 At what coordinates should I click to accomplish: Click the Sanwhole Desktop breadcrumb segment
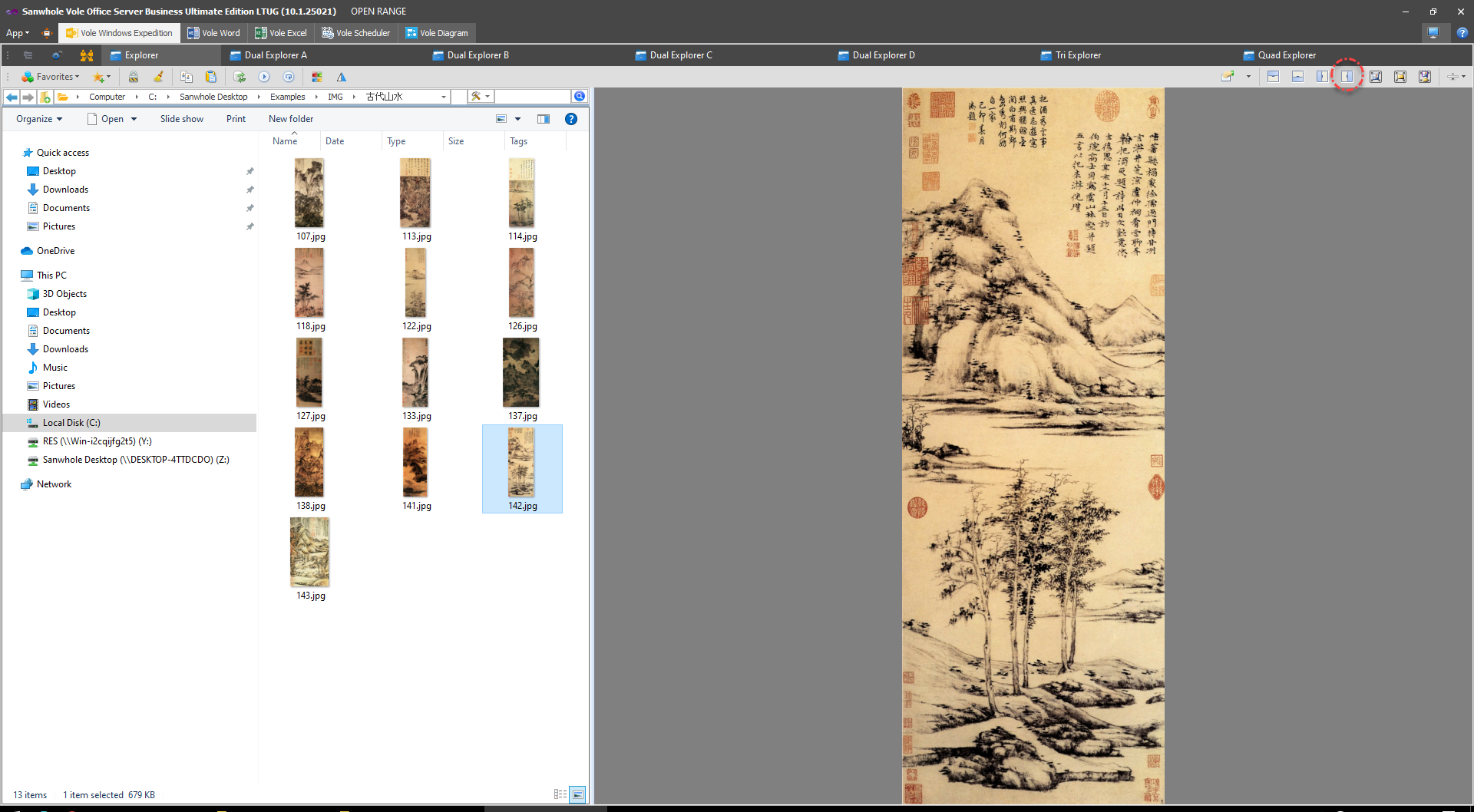(213, 97)
